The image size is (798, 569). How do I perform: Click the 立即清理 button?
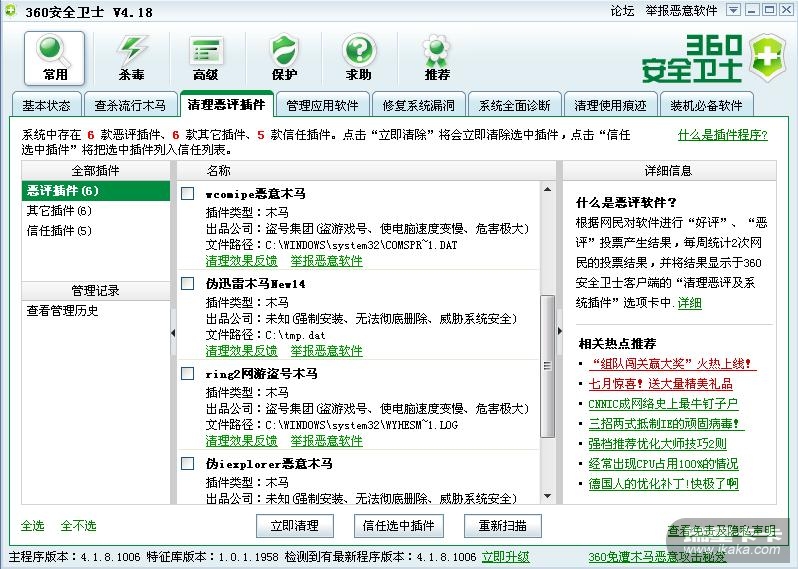(x=295, y=526)
